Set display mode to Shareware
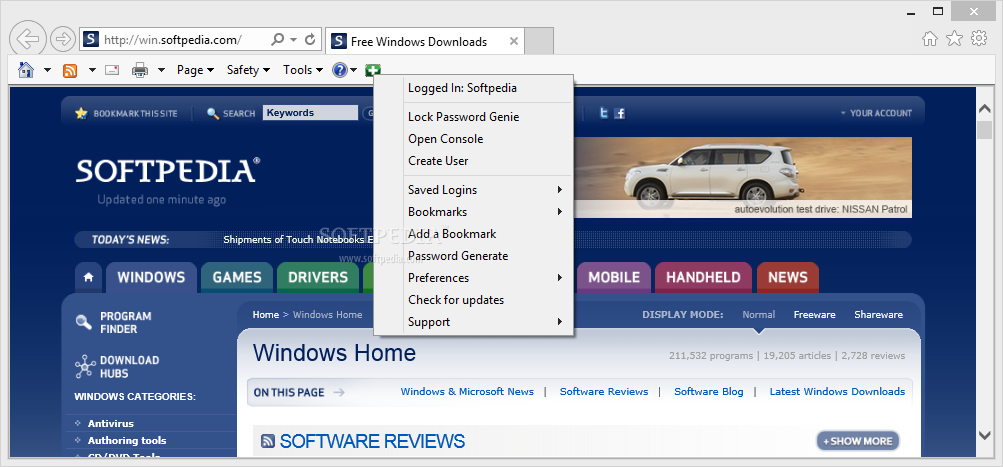 878,315
